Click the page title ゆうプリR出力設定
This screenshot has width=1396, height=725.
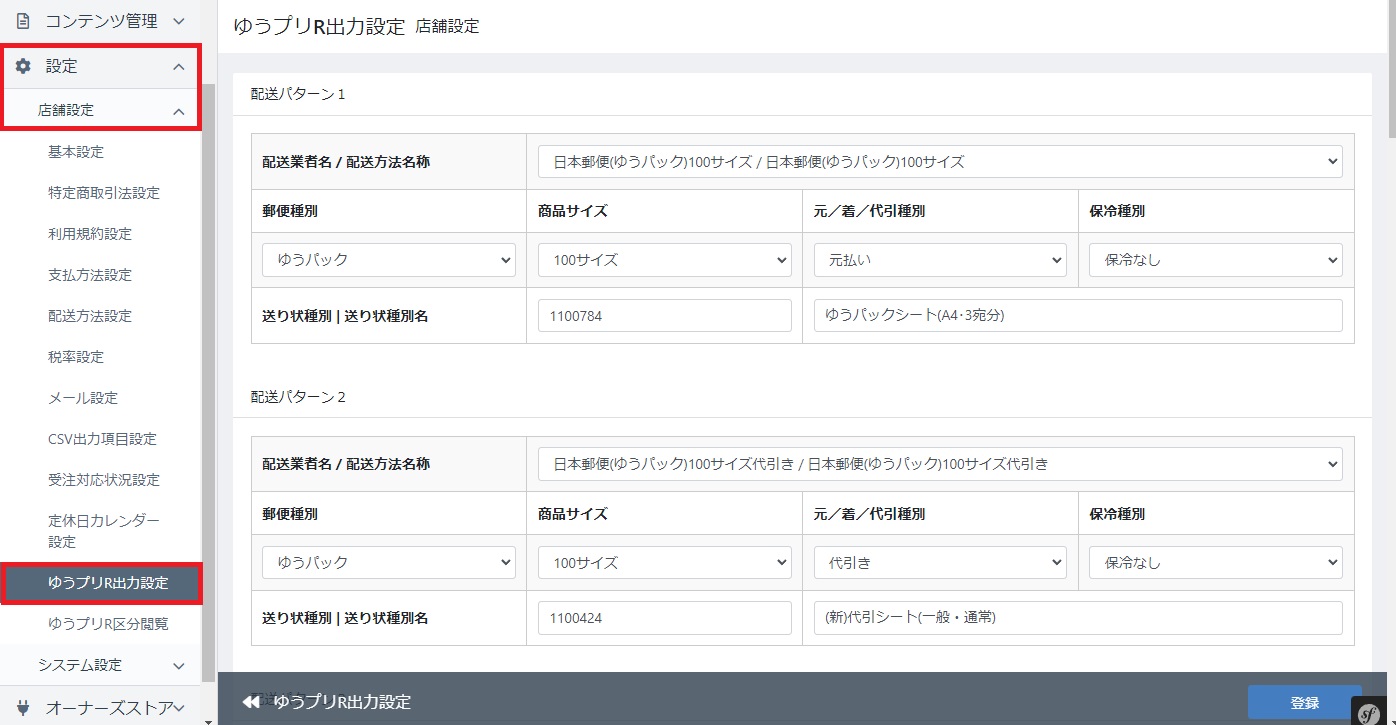(319, 27)
